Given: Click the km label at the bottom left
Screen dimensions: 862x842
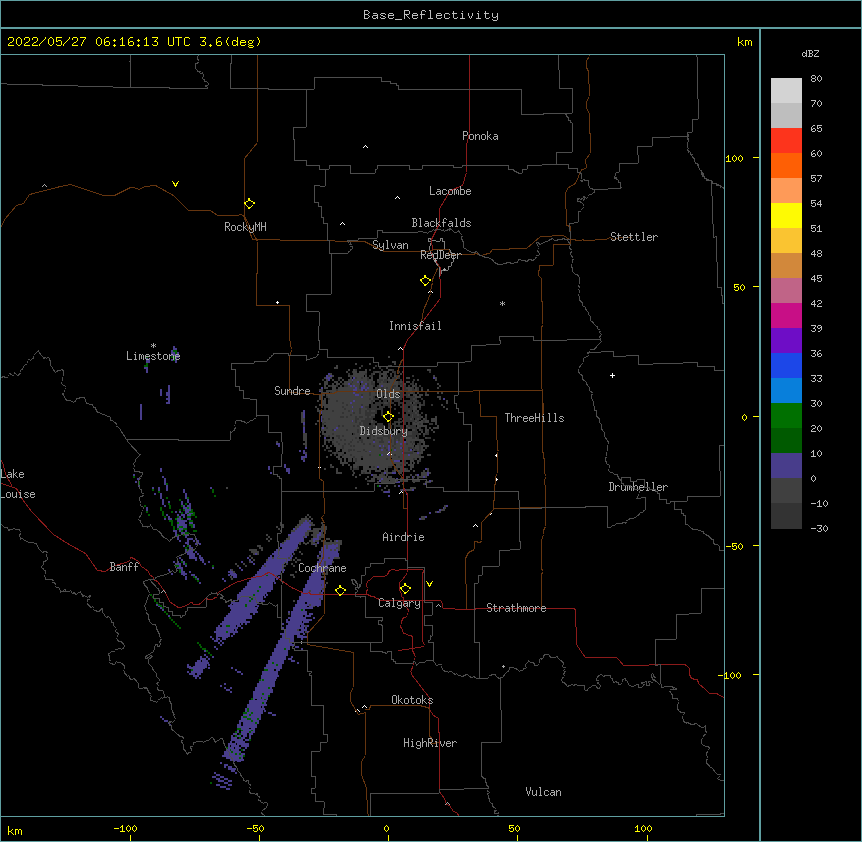Looking at the screenshot, I should (x=15, y=830).
